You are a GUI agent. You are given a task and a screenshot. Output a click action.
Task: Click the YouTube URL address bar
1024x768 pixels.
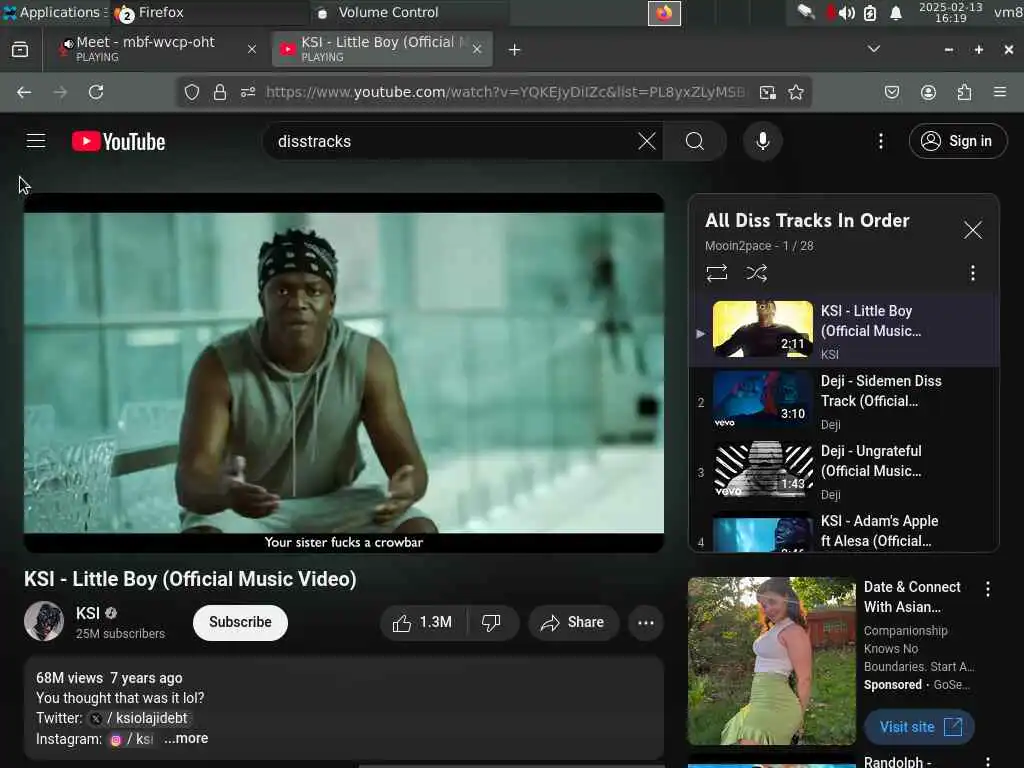click(504, 92)
